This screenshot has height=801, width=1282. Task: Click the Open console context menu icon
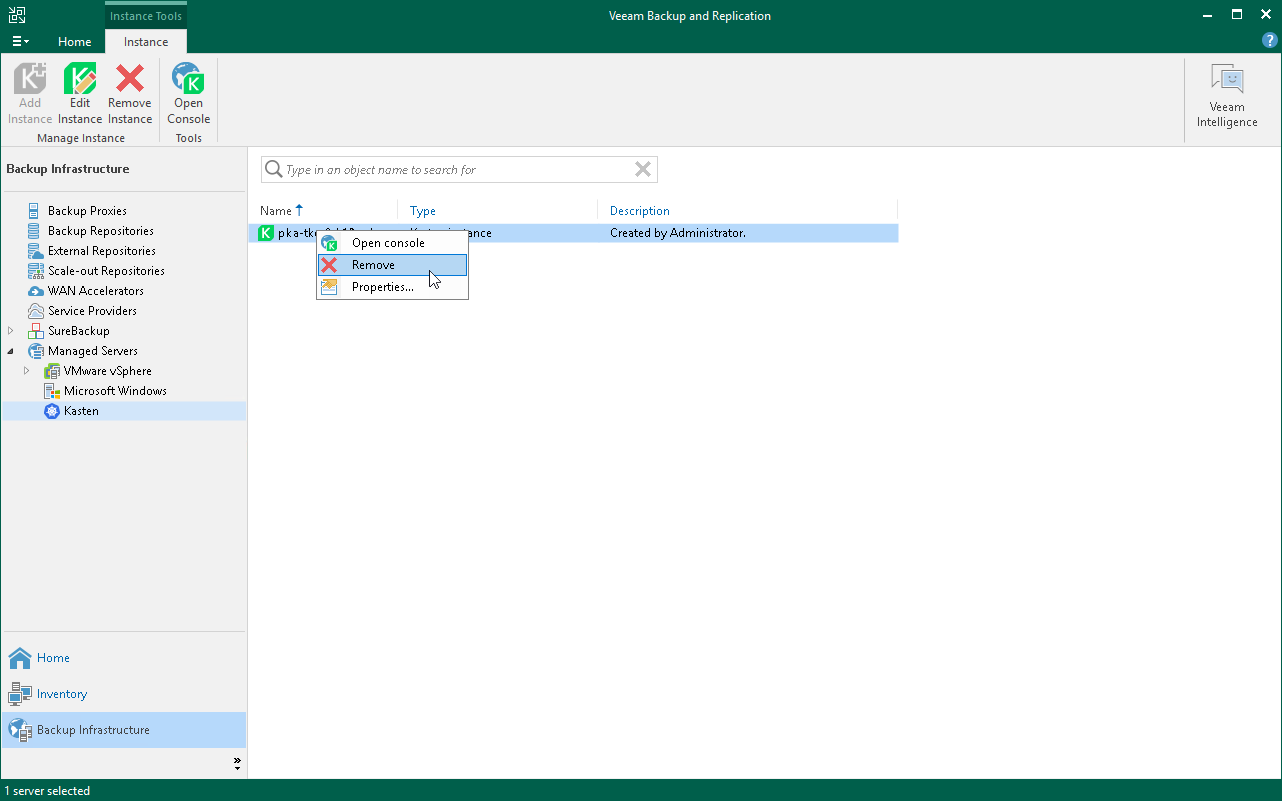329,243
